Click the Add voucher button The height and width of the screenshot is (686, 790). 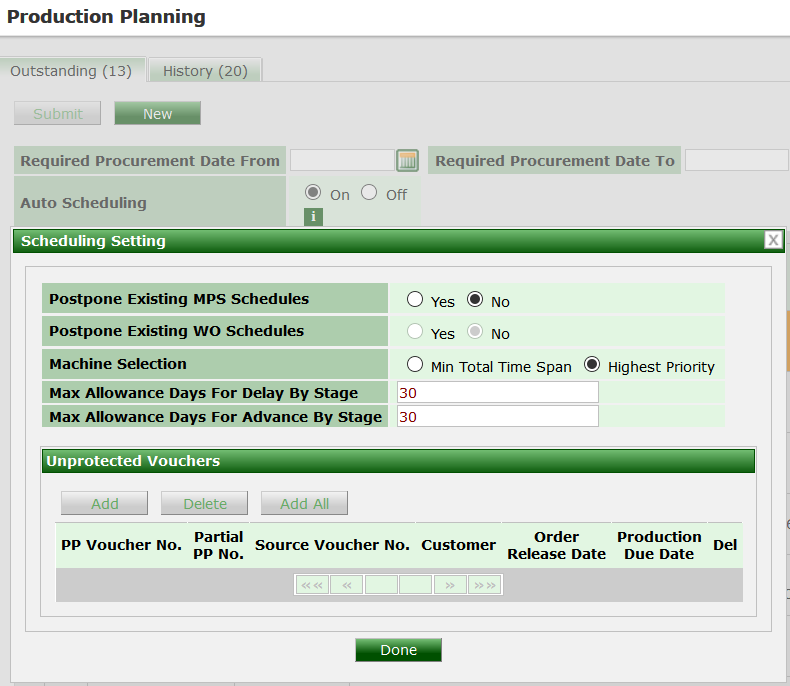point(104,503)
